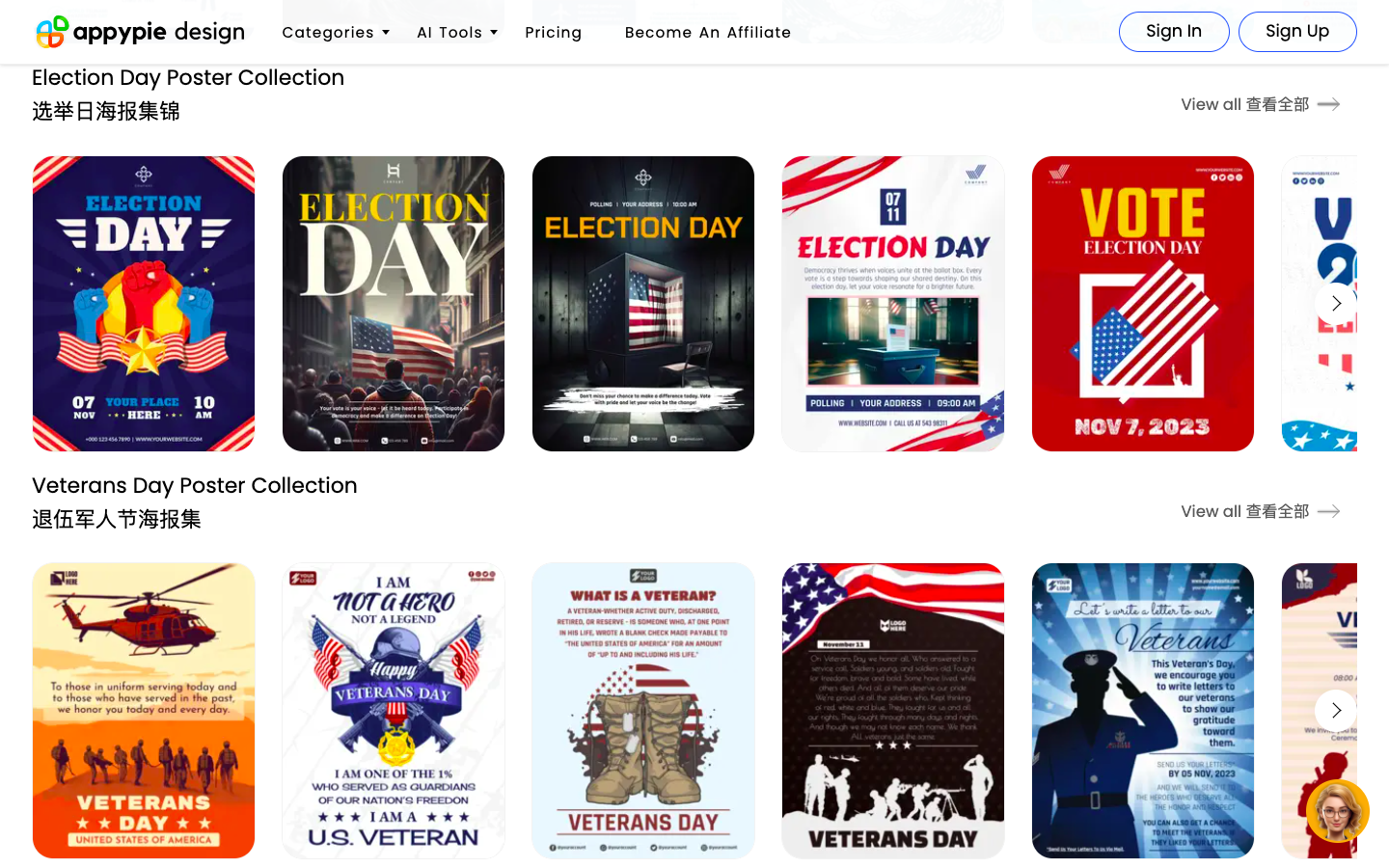Open the blue Election Day fists poster
The height and width of the screenshot is (868, 1389).
pyautogui.click(x=144, y=304)
